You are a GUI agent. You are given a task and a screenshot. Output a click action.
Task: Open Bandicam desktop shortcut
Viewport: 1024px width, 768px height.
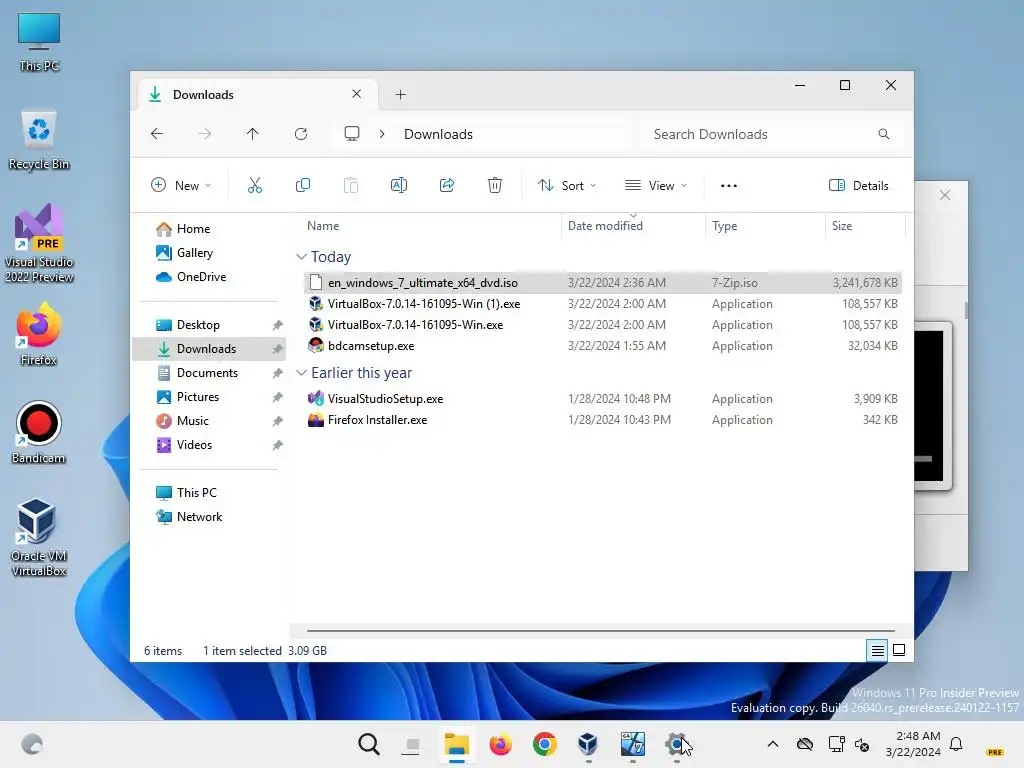click(39, 432)
